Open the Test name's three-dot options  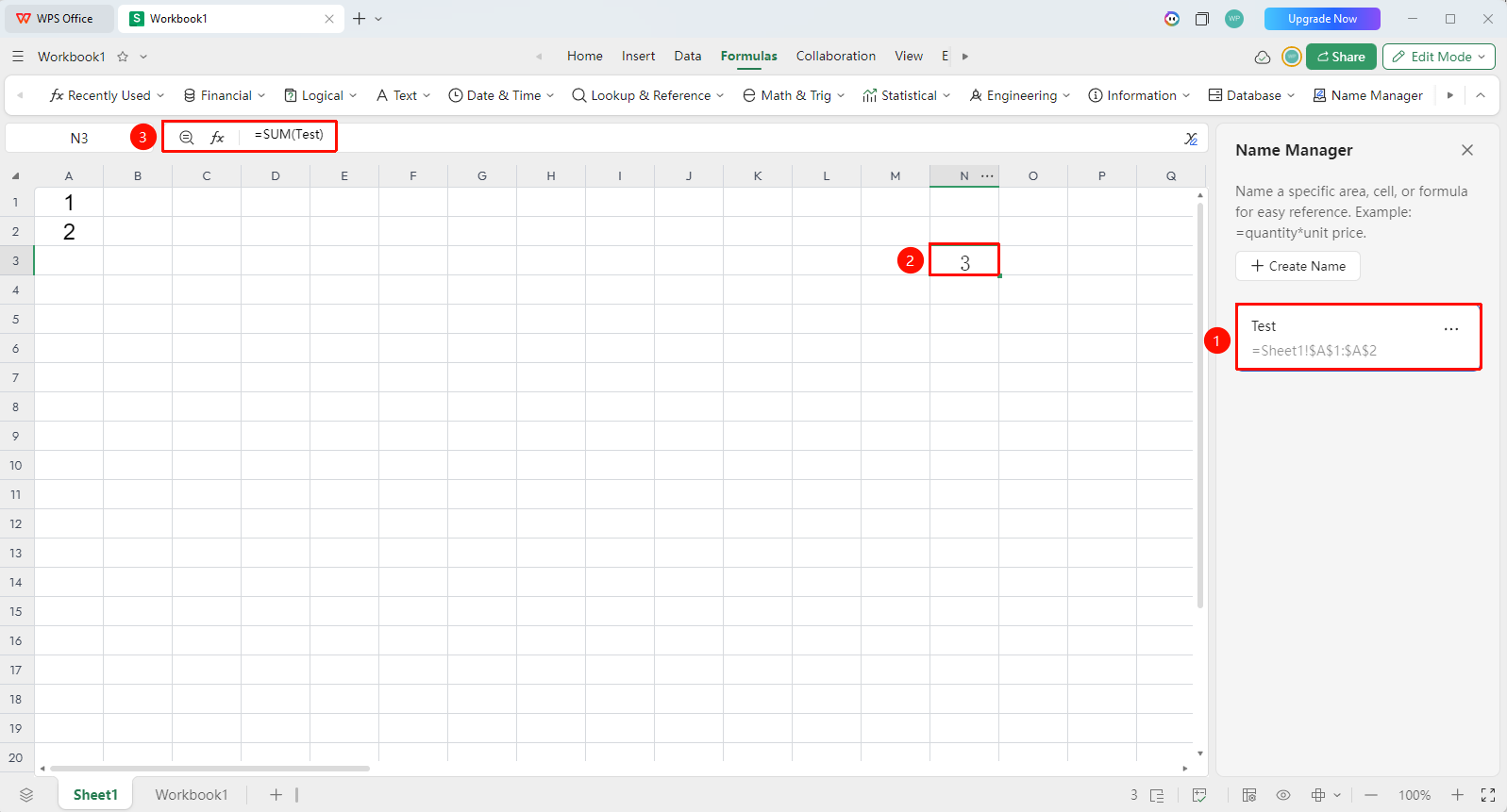point(1451,329)
